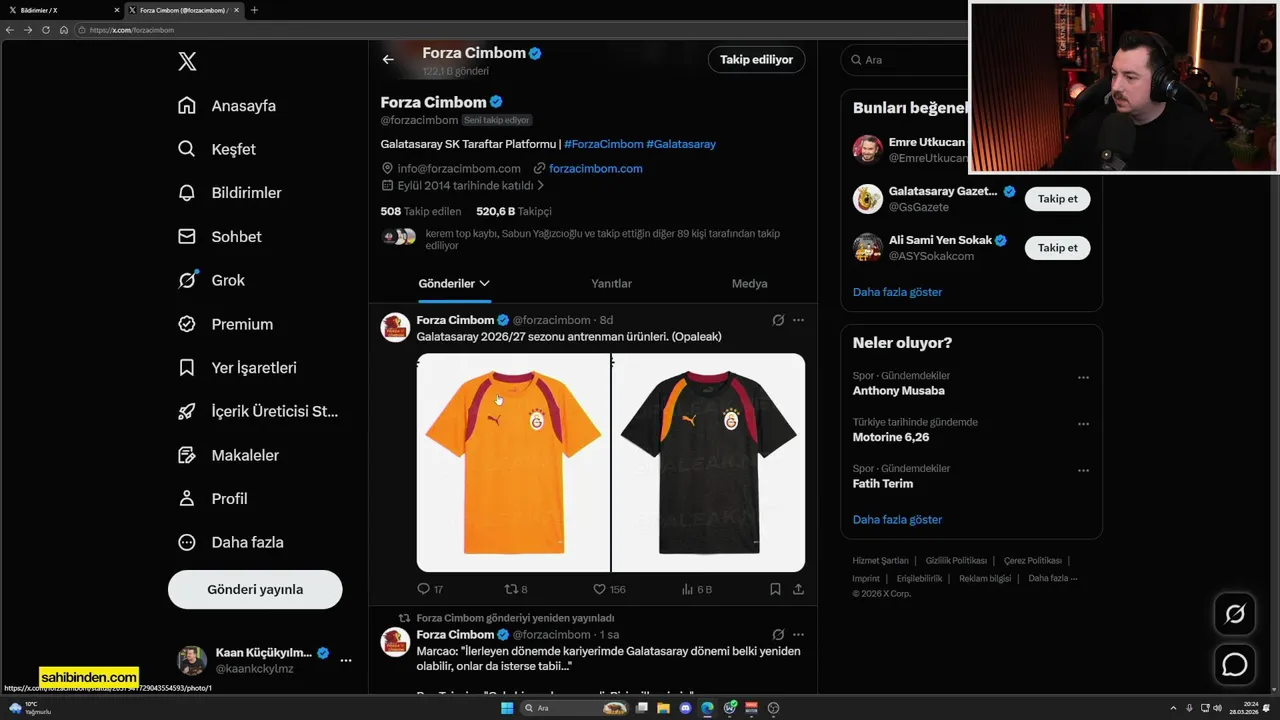The image size is (1280, 720).
Task: Open floating Grok button bottom right
Action: pyautogui.click(x=1235, y=614)
